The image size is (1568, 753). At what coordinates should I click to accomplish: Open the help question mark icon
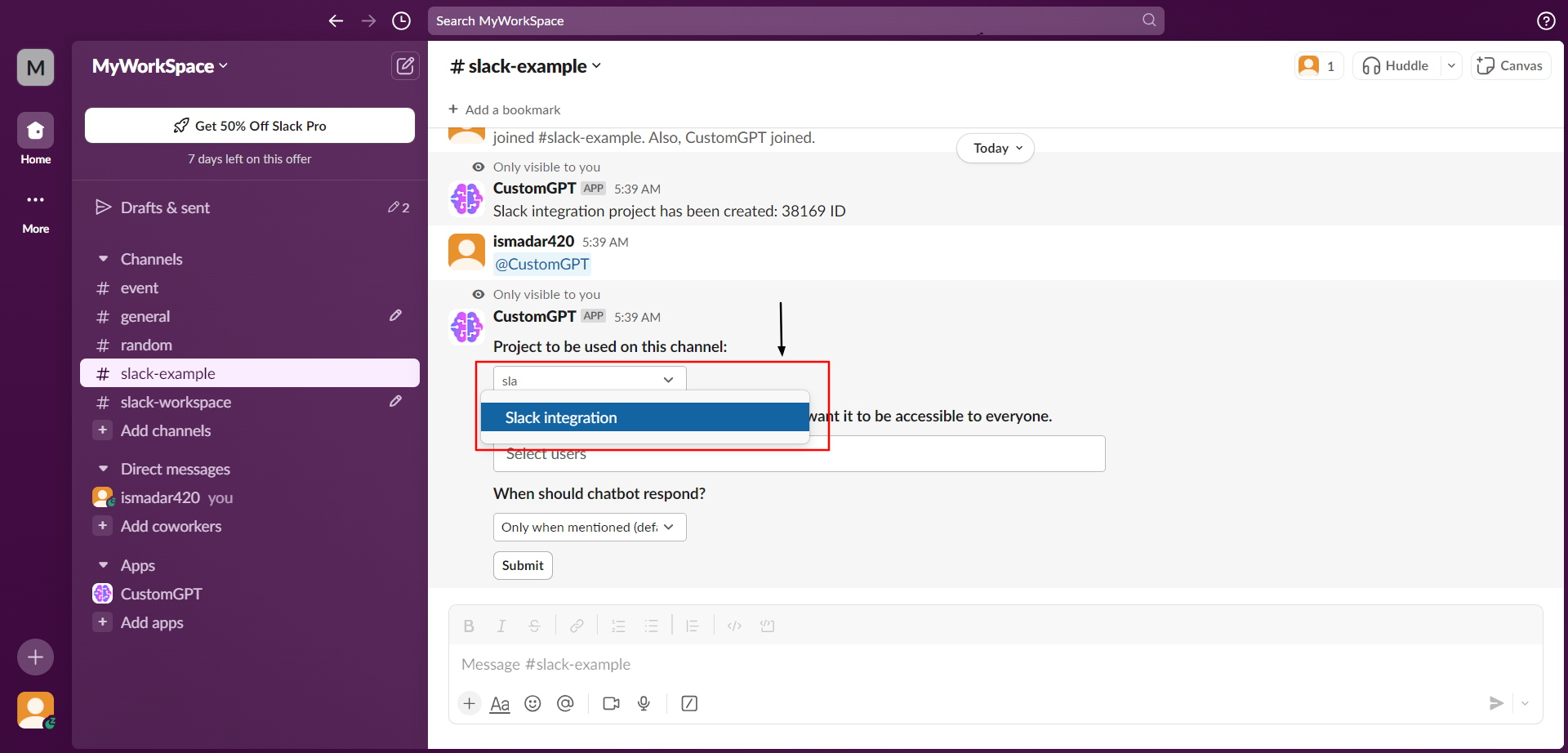[x=1545, y=21]
